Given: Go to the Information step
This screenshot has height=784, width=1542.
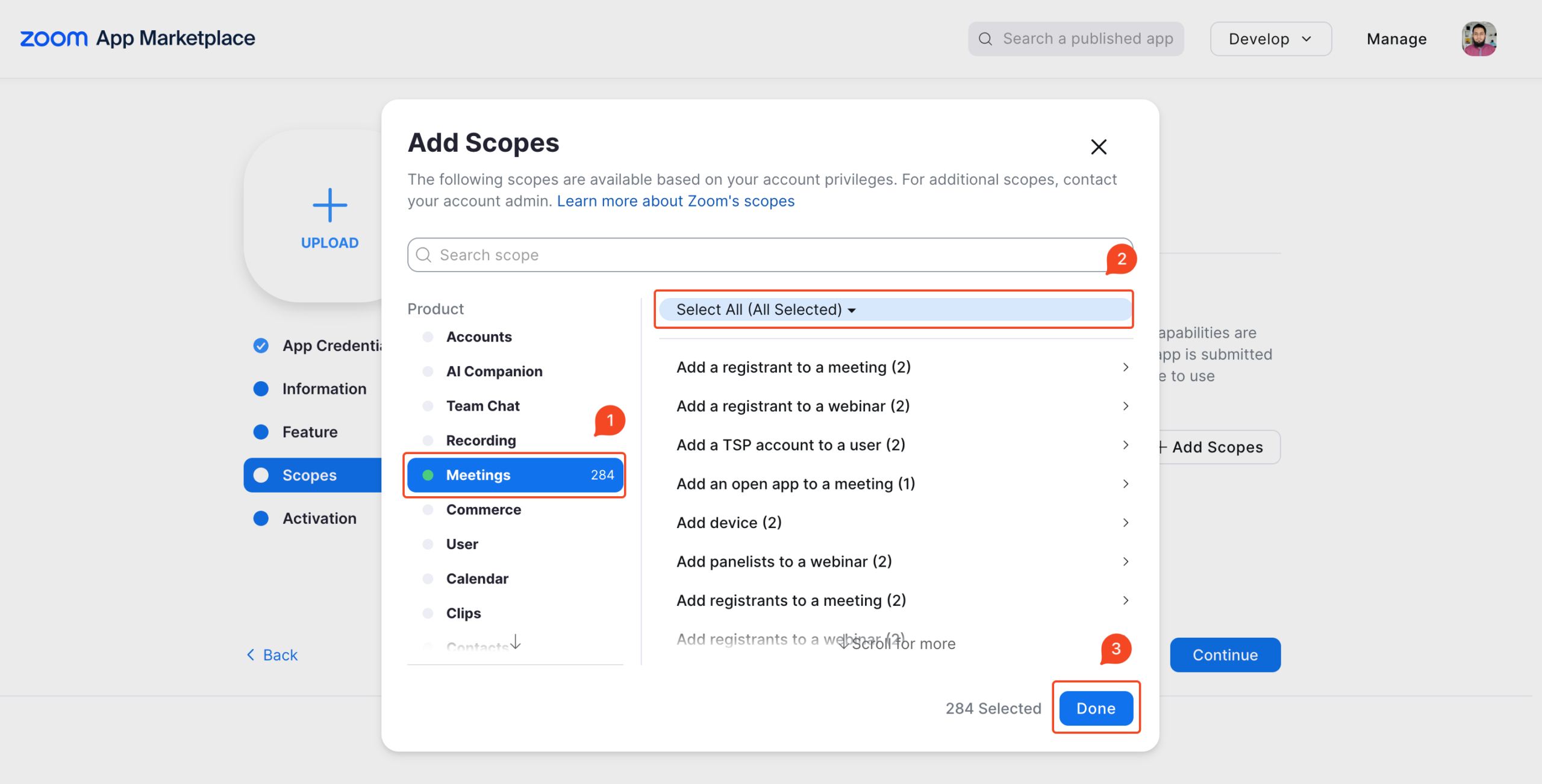Looking at the screenshot, I should [310, 389].
